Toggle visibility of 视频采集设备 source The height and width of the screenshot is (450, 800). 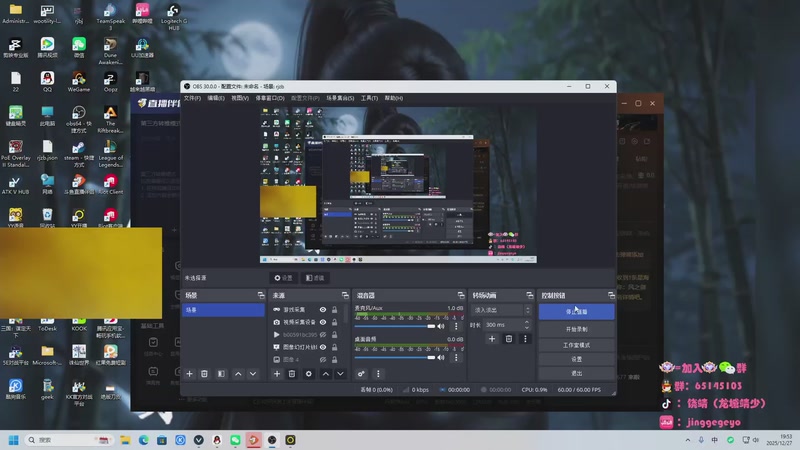[323, 322]
